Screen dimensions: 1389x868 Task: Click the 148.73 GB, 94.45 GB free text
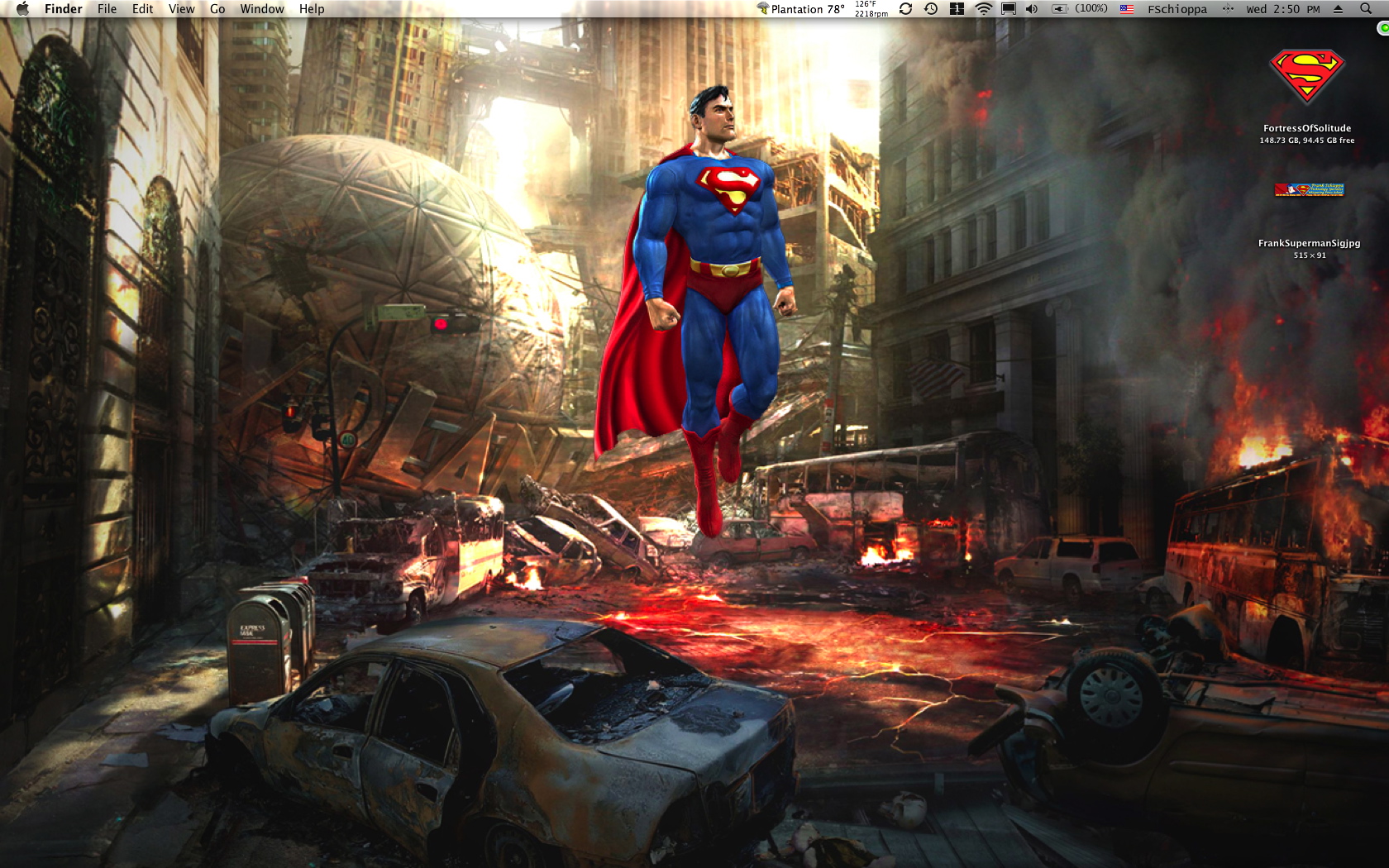point(1307,141)
